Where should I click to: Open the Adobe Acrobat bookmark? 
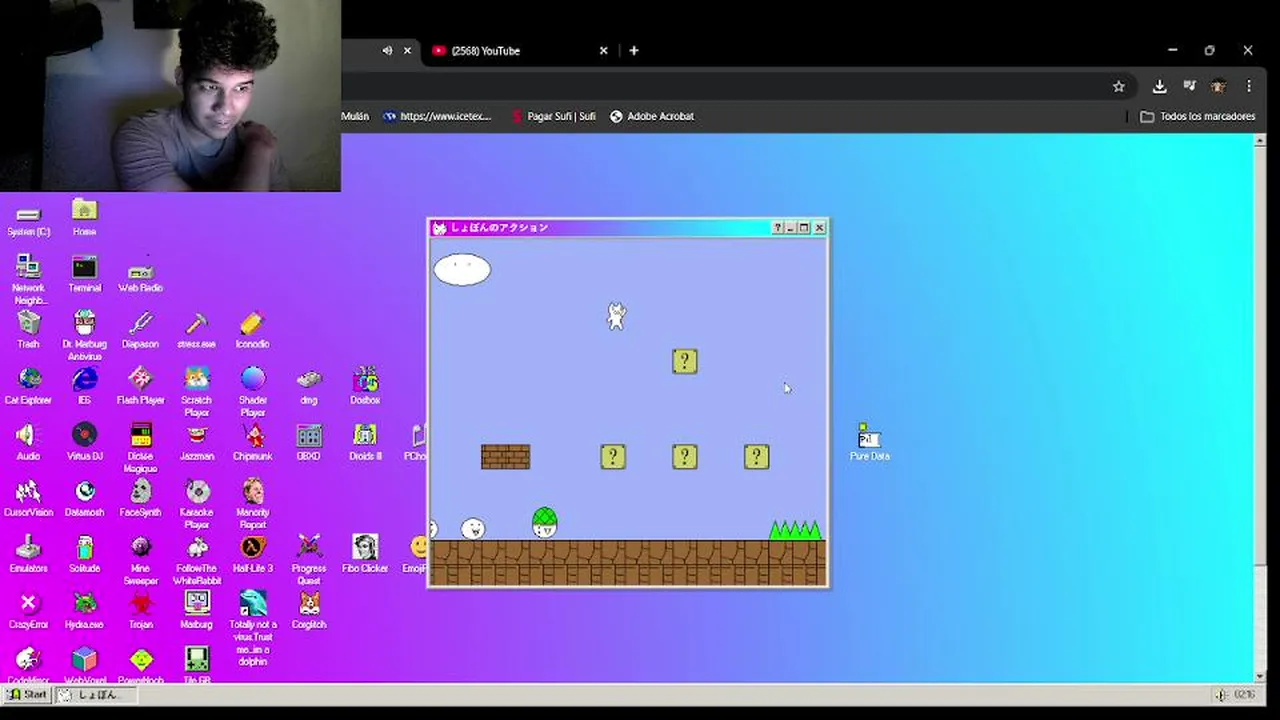(x=652, y=116)
